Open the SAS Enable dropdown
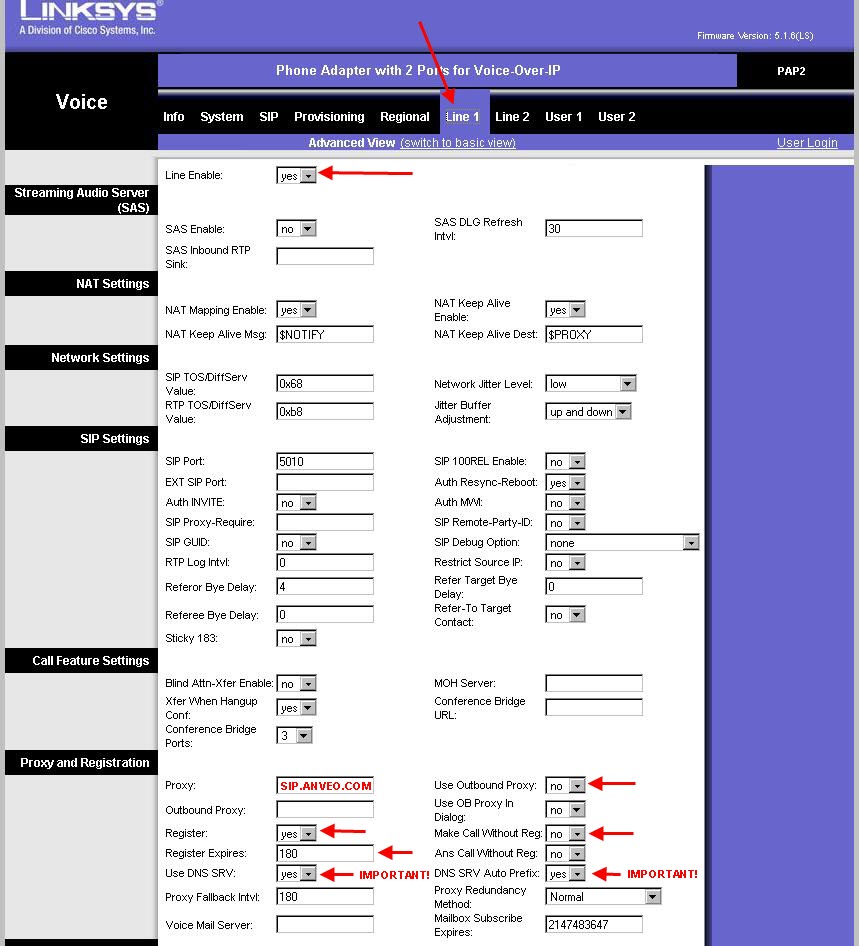 pos(296,229)
